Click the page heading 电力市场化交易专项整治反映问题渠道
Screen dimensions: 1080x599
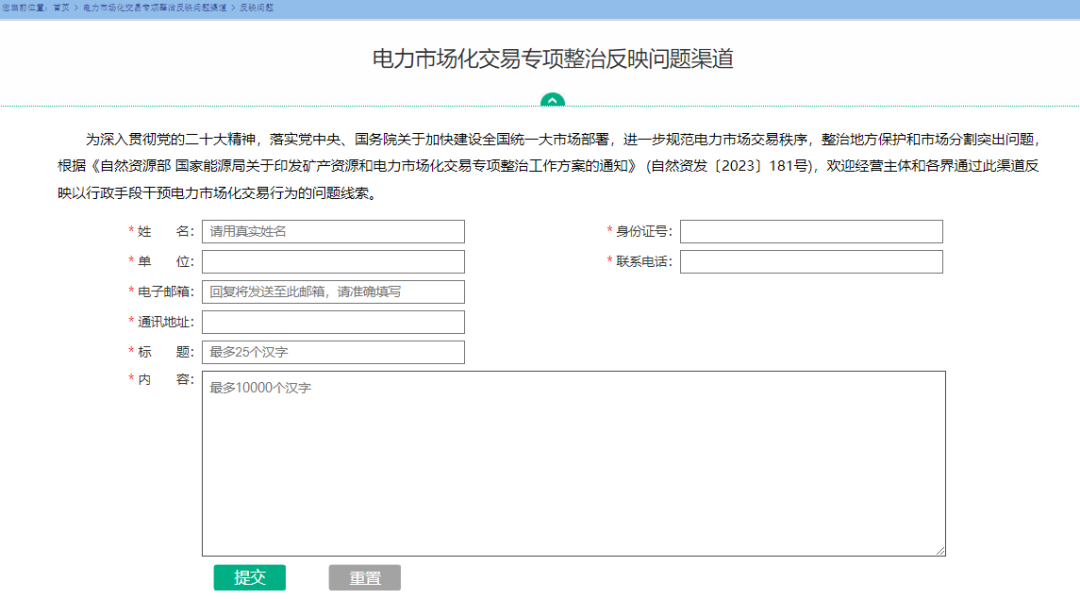[553, 59]
